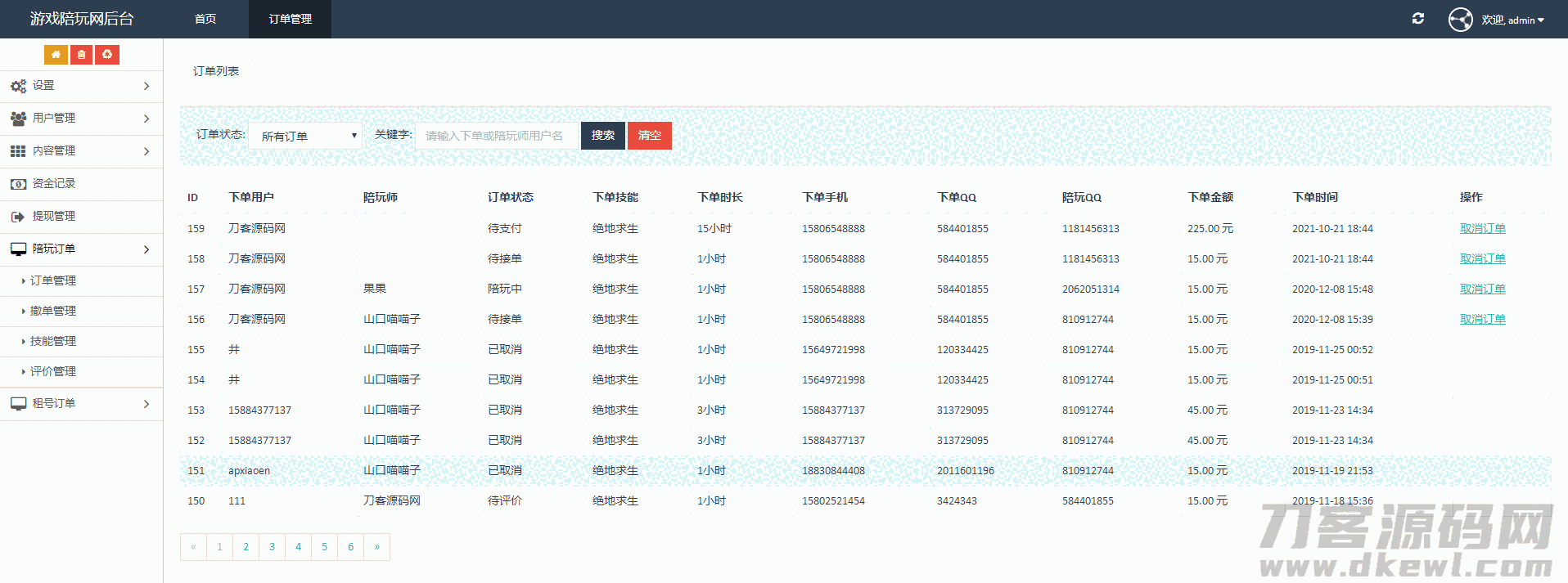Click the red trash icon button
Image resolution: width=1568 pixels, height=583 pixels.
point(81,55)
